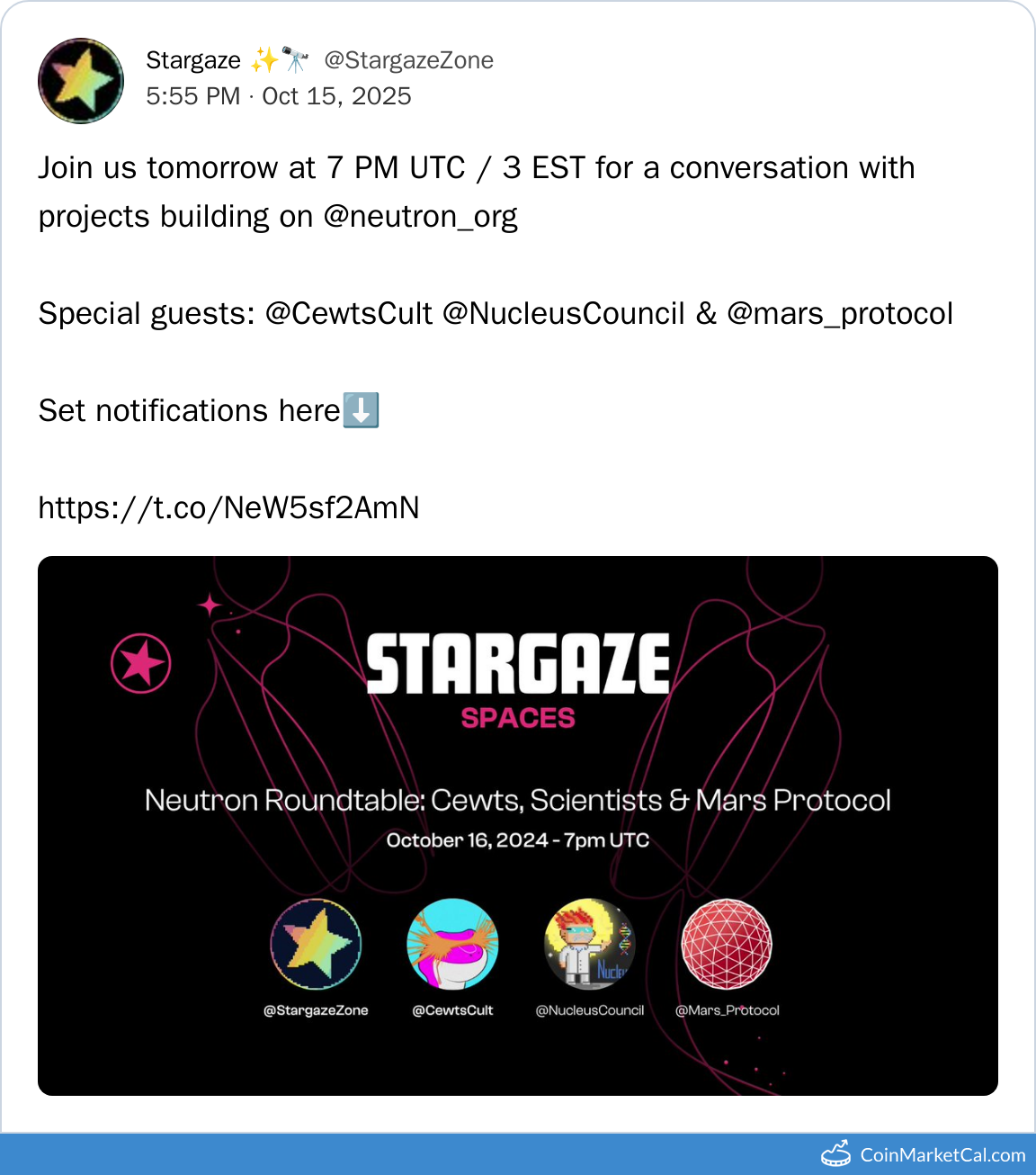The width and height of the screenshot is (1036, 1175).
Task: Click the STARGAZE SPACES banner title
Action: coord(518,675)
